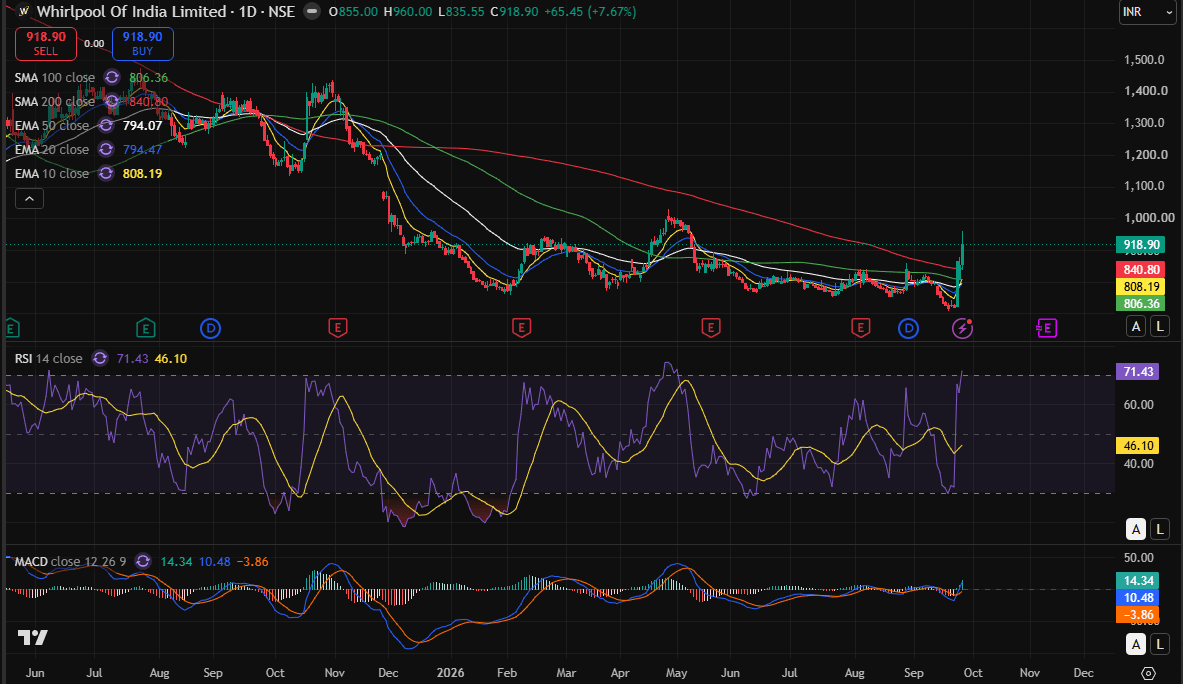Click the purple 71.43 RSI scale label
This screenshot has width=1183, height=684.
1138,371
